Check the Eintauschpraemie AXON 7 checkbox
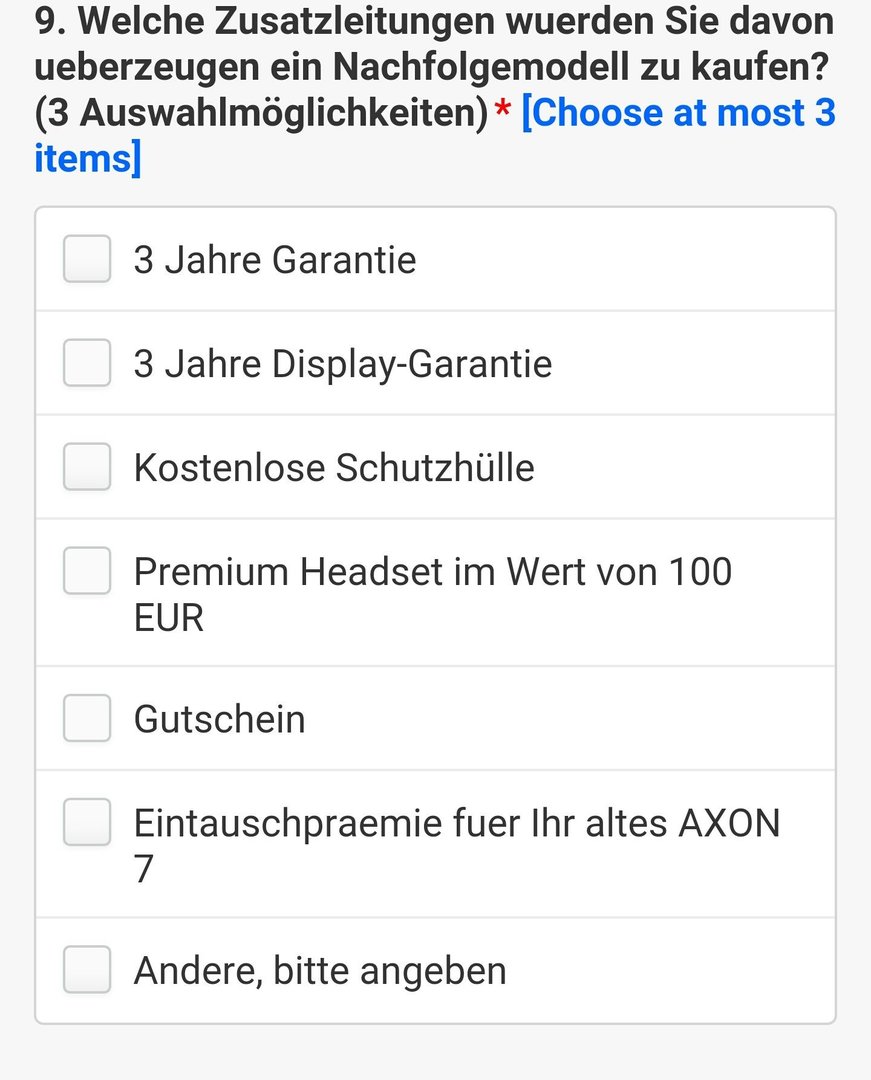 point(87,822)
